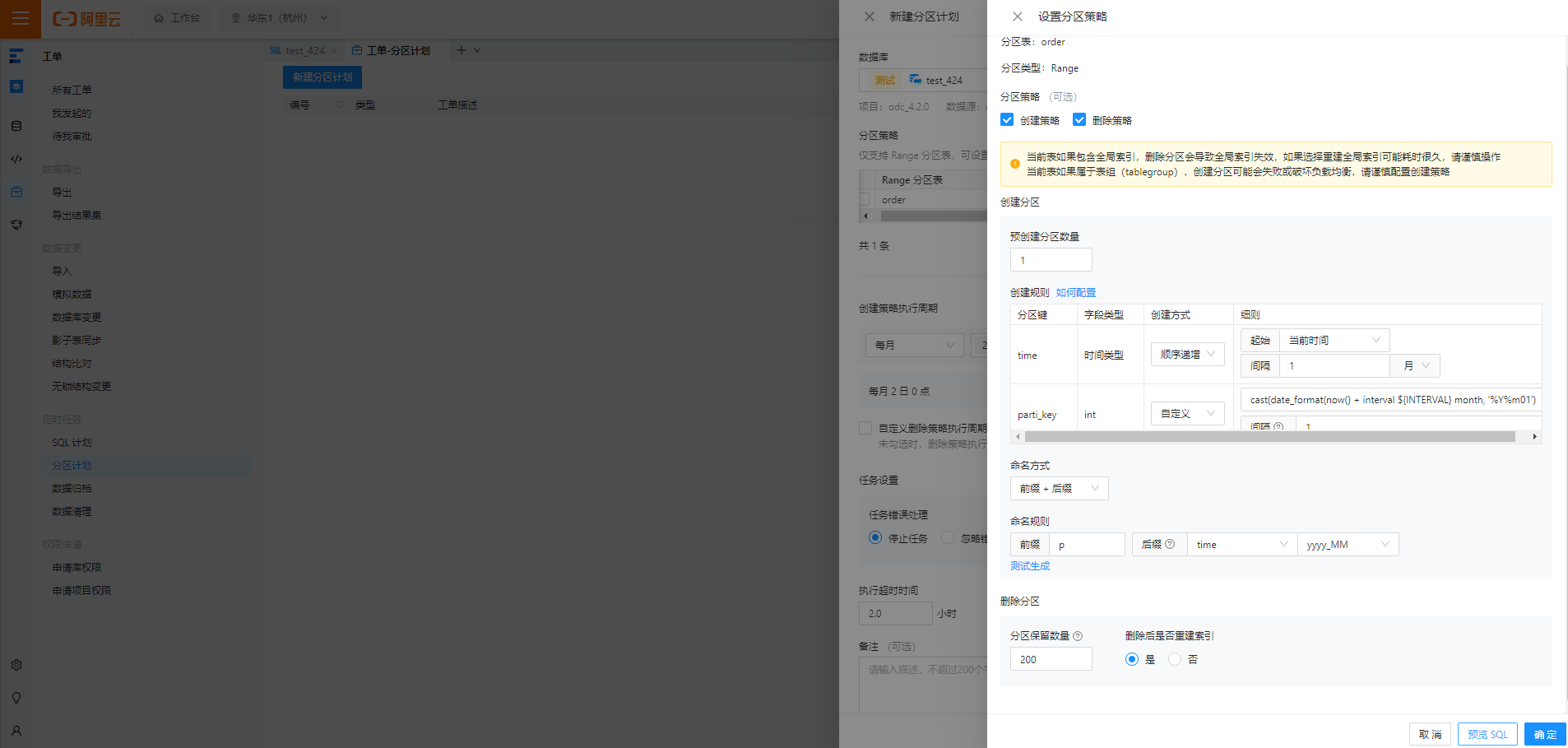The width and height of the screenshot is (1568, 748).
Task: Open the settings gear in left sidebar
Action: click(x=16, y=665)
